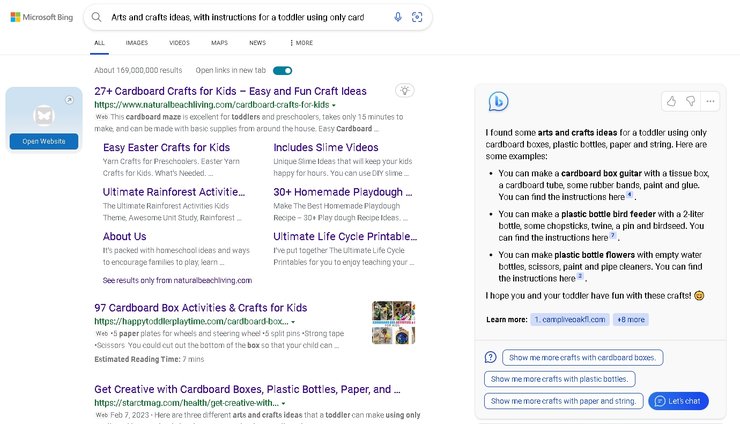This screenshot has width=740, height=424.
Task: Open 27+ Cardboard Crafts for Kids result
Action: [x=230, y=91]
